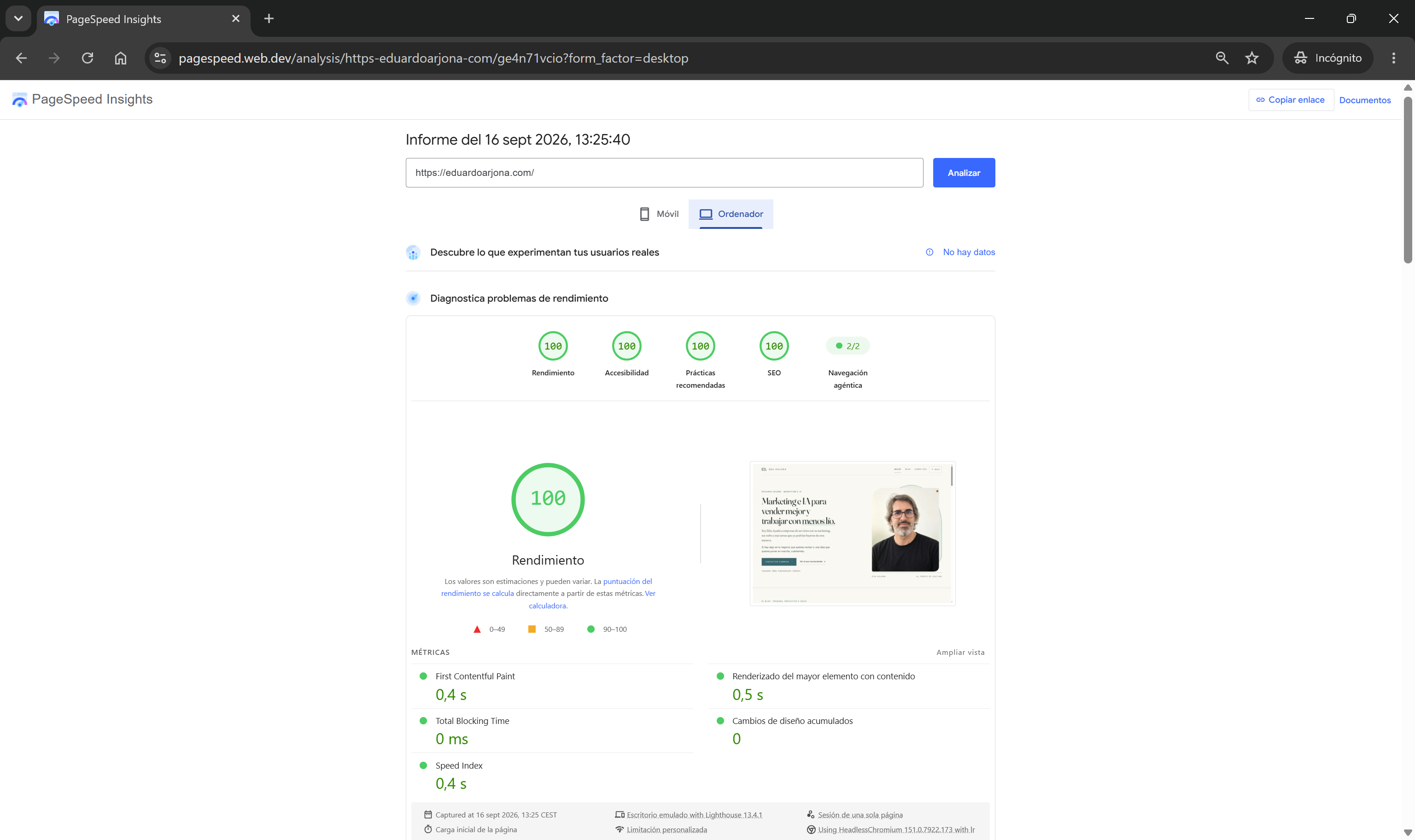Click the orange square 50–89 legend icon
Screen dimensions: 1415x840
click(532, 630)
